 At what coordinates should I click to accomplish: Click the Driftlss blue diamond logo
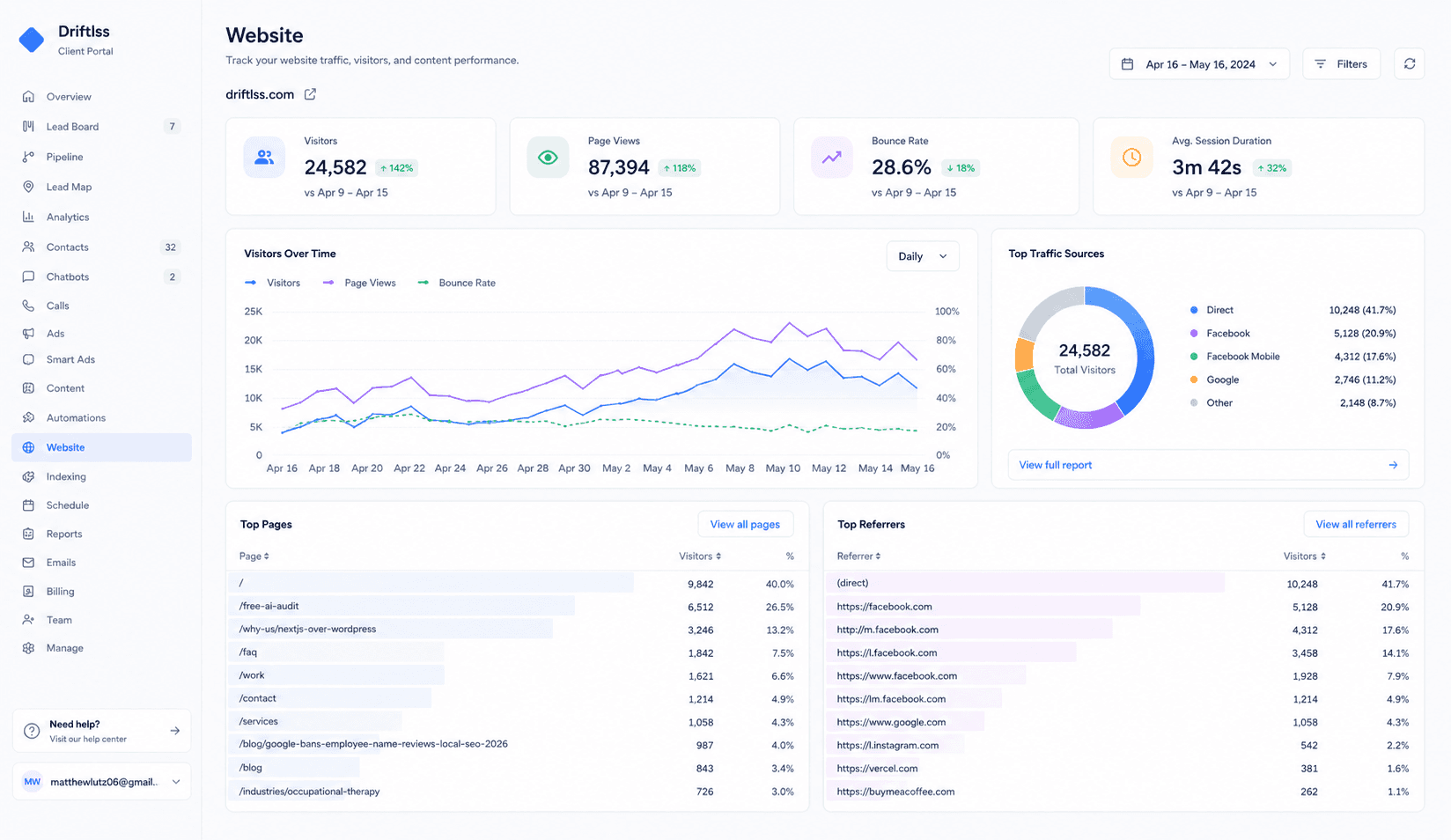coord(32,40)
